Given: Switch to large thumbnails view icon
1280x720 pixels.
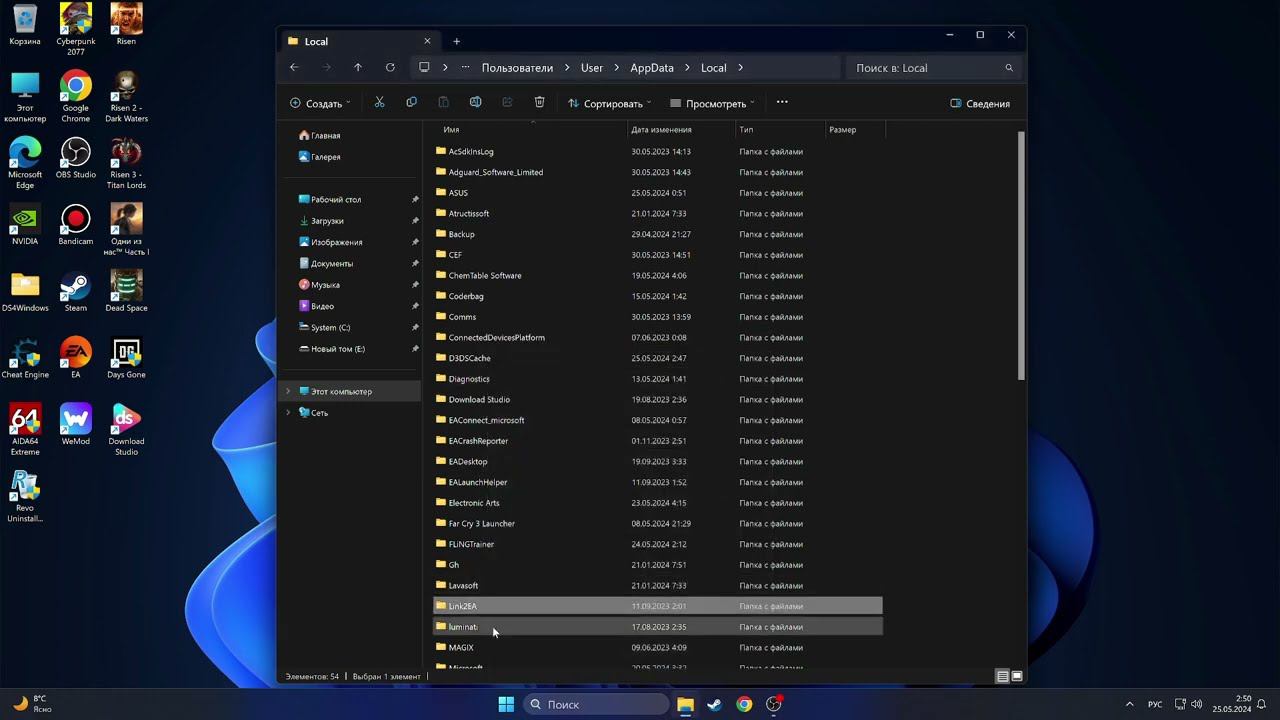Looking at the screenshot, I should coord(1017,676).
